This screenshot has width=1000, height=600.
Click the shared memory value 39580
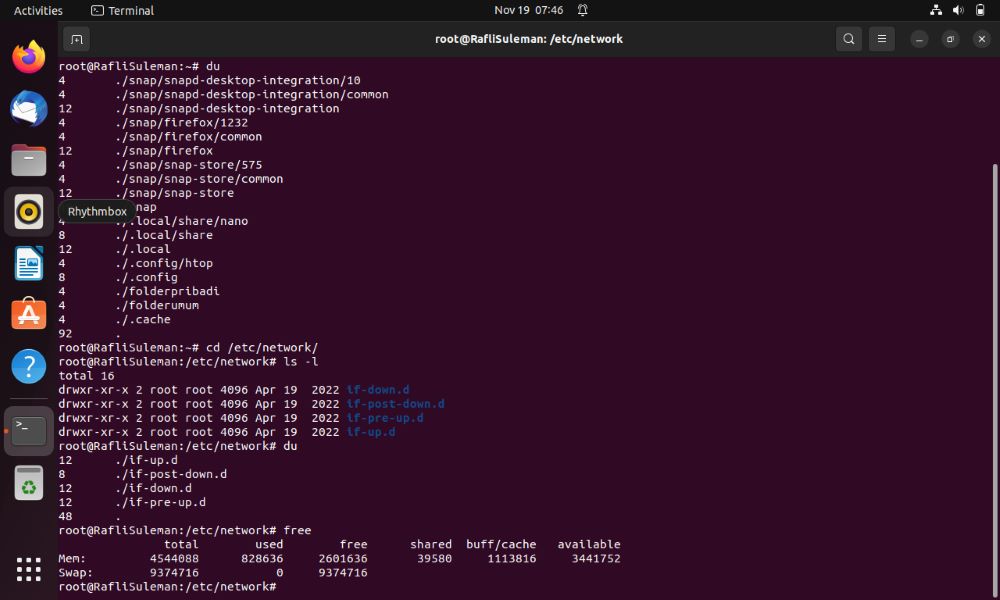[x=434, y=559]
